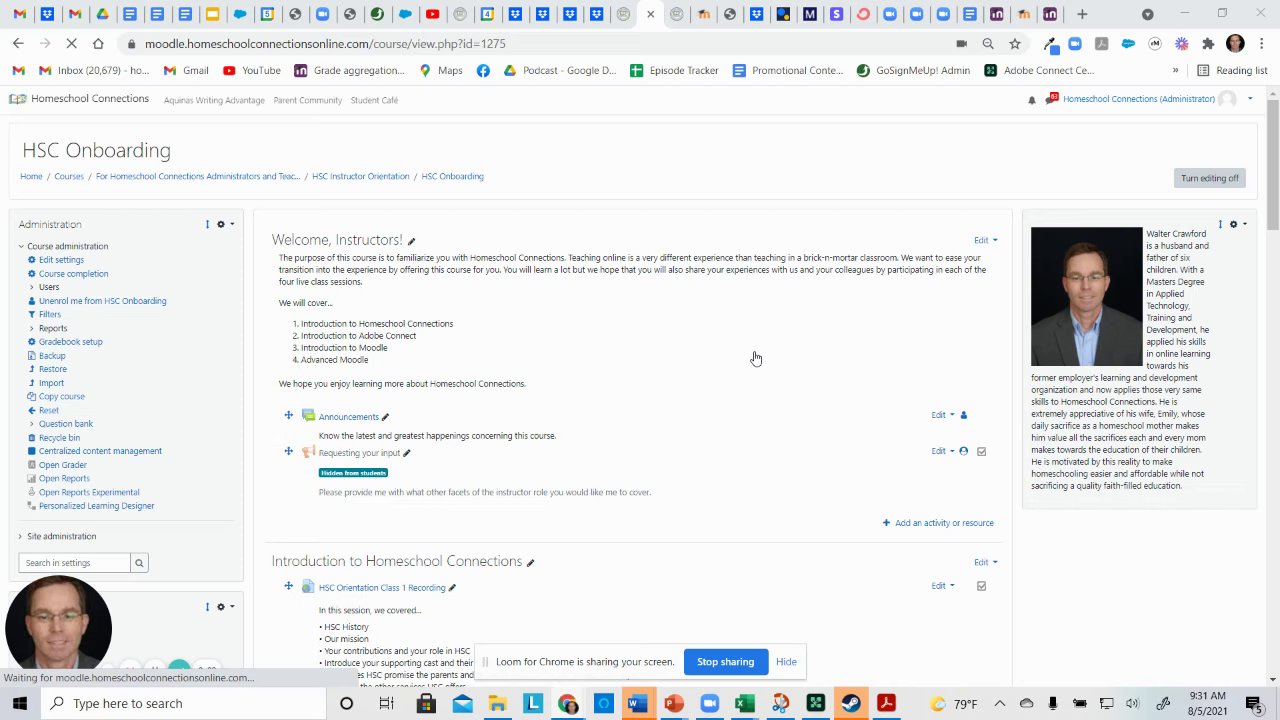The image size is (1280, 720).
Task: Click the Search in settings field
Action: point(74,563)
